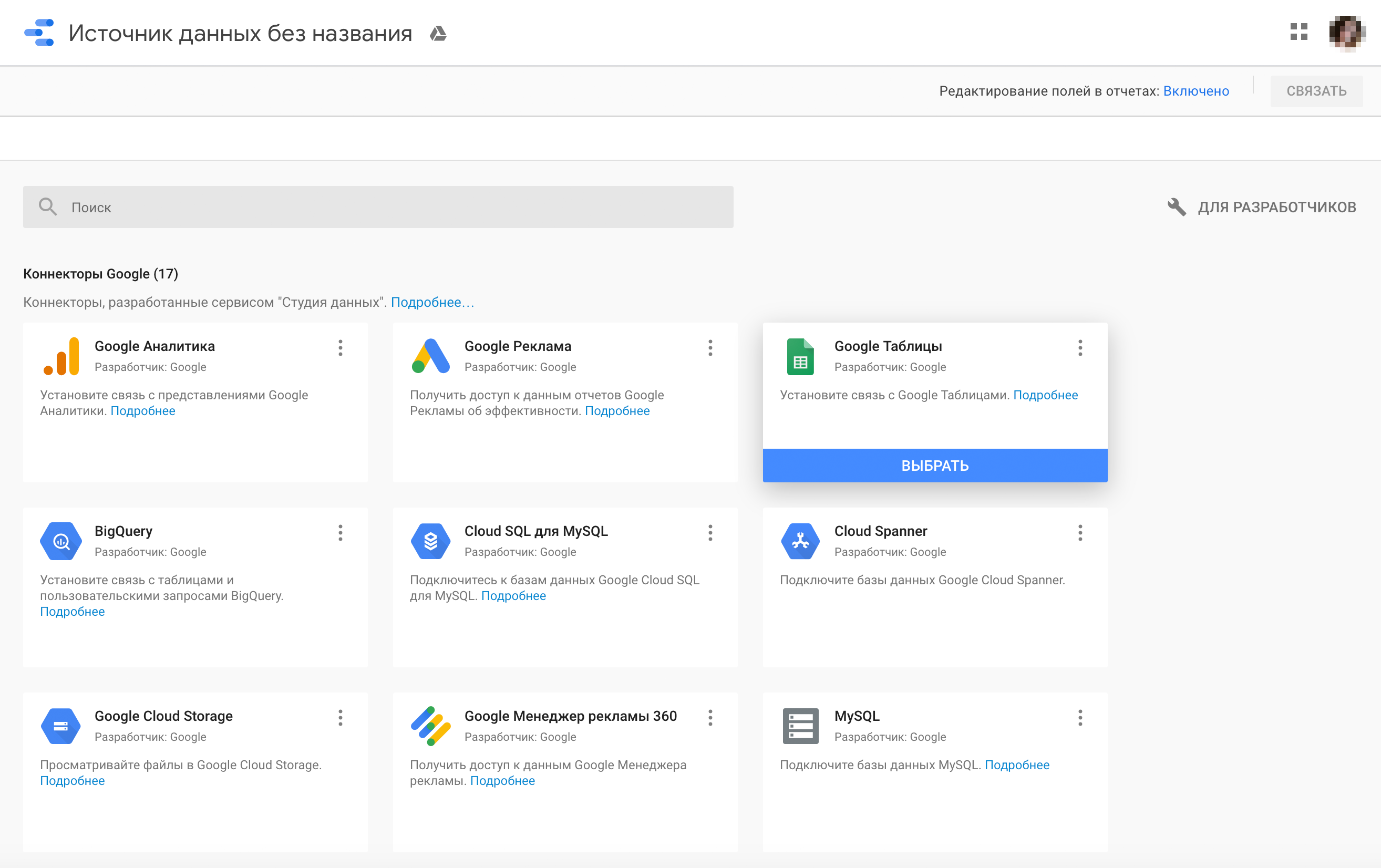Open the user account avatar
The width and height of the screenshot is (1381, 868).
[1347, 32]
